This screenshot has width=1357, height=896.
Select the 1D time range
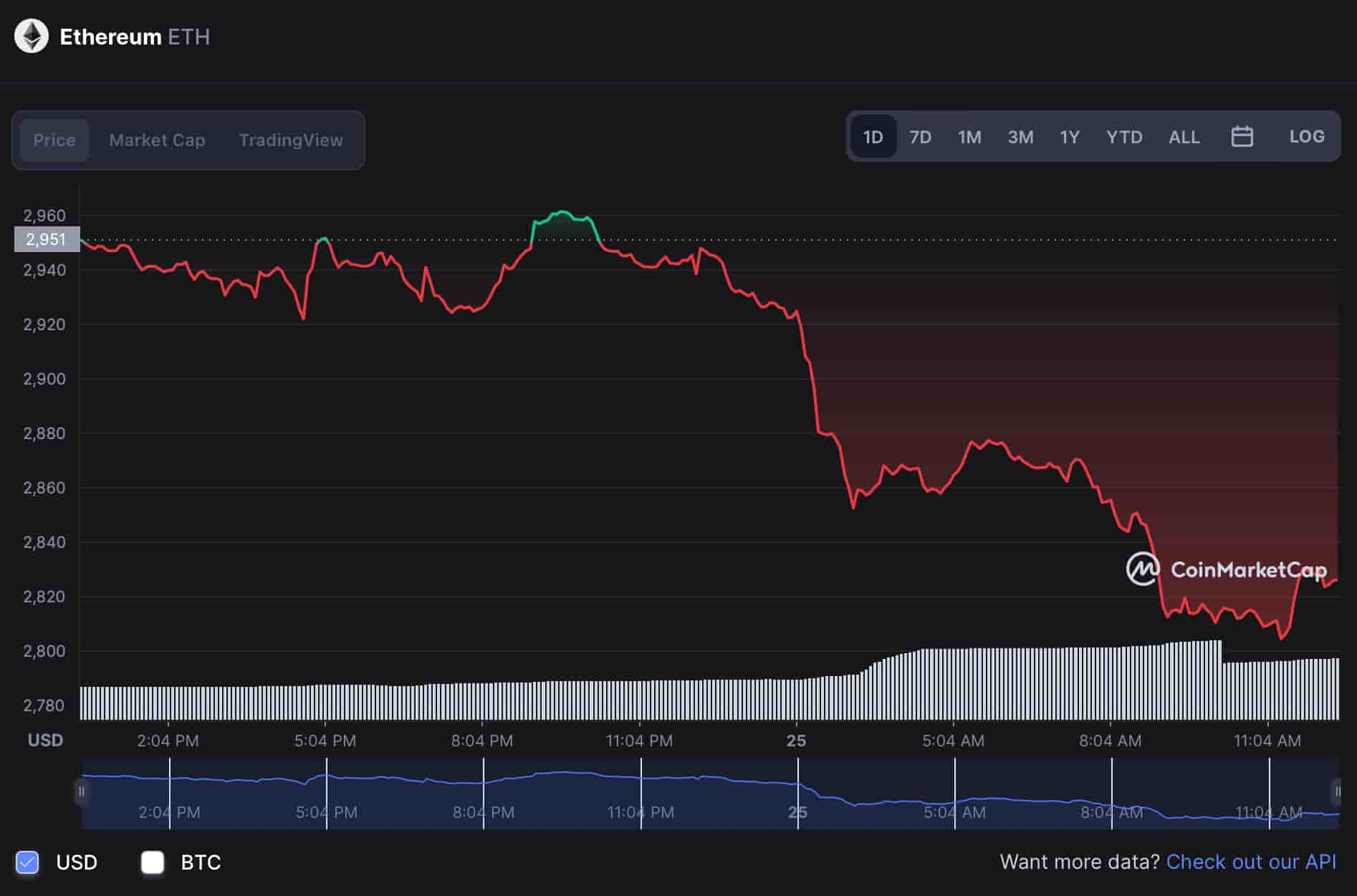click(x=873, y=136)
